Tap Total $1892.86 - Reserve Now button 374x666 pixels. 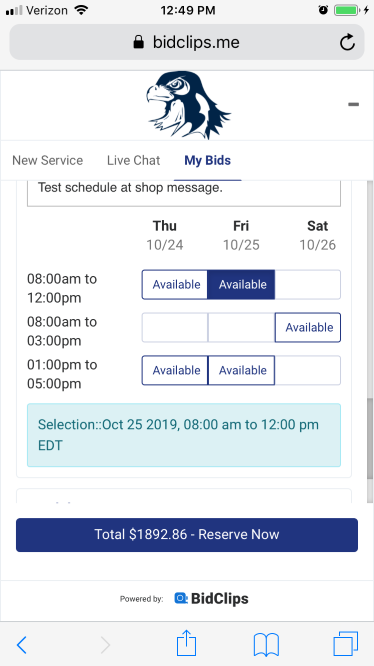click(187, 535)
